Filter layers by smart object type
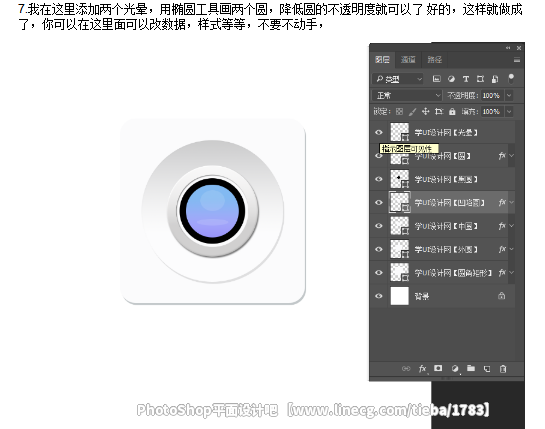The height and width of the screenshot is (429, 545). click(495, 79)
